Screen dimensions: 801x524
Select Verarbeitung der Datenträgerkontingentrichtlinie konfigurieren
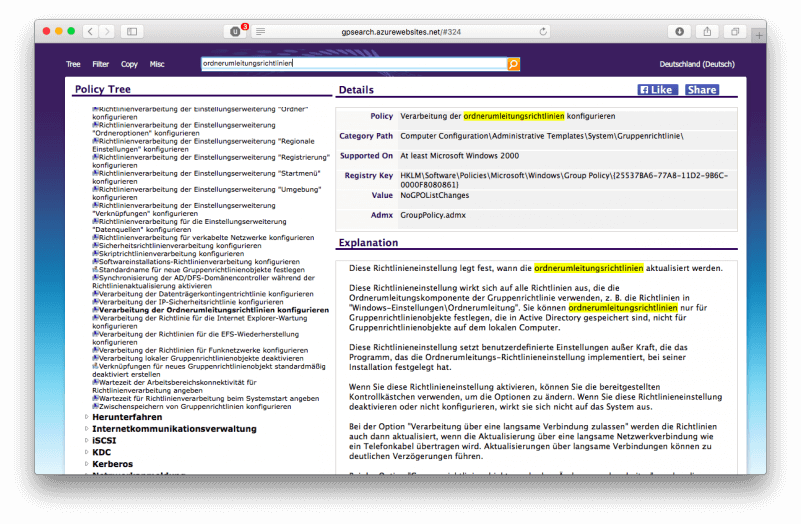coord(203,294)
